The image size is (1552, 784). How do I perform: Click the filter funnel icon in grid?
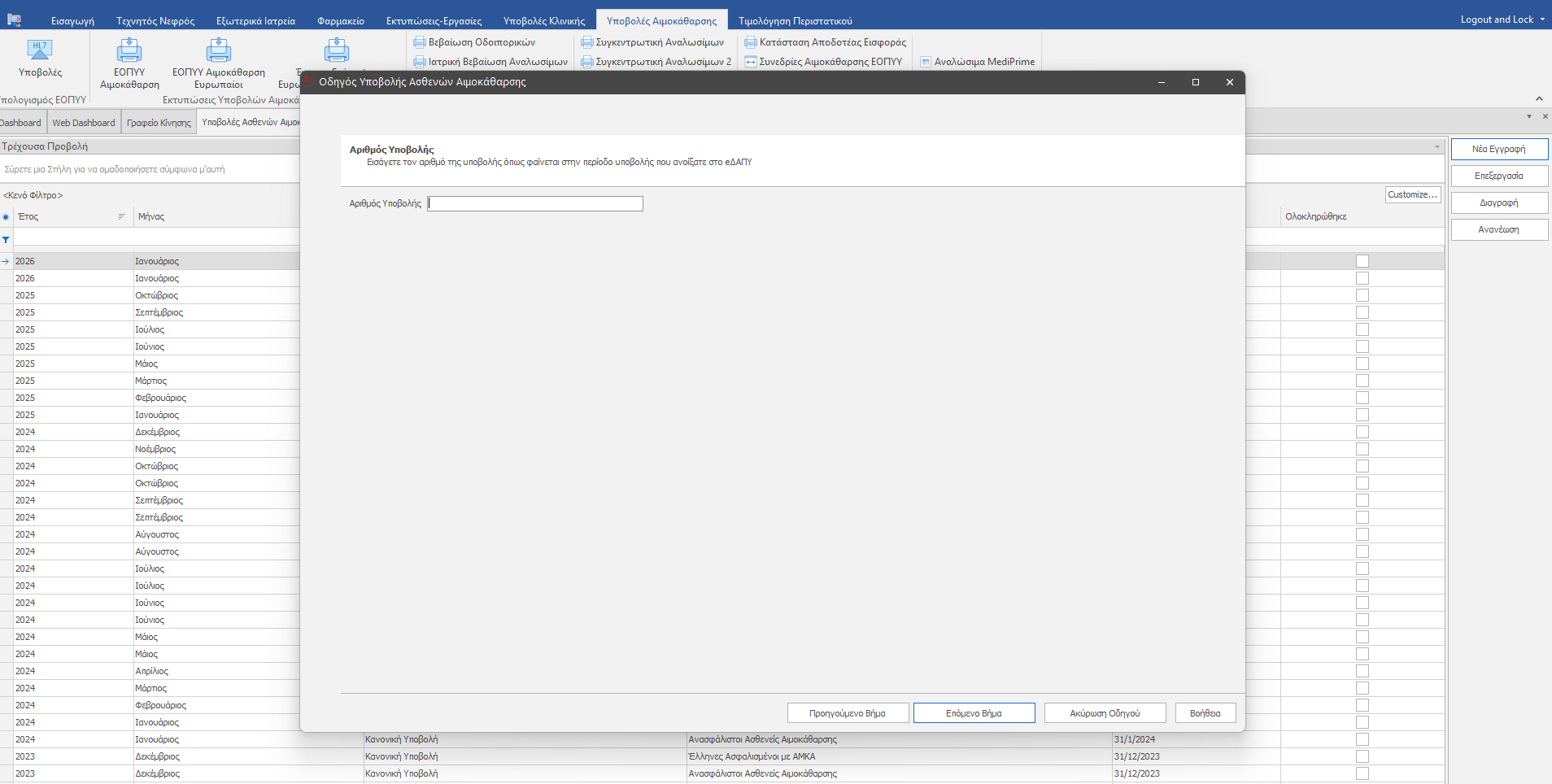[x=7, y=240]
